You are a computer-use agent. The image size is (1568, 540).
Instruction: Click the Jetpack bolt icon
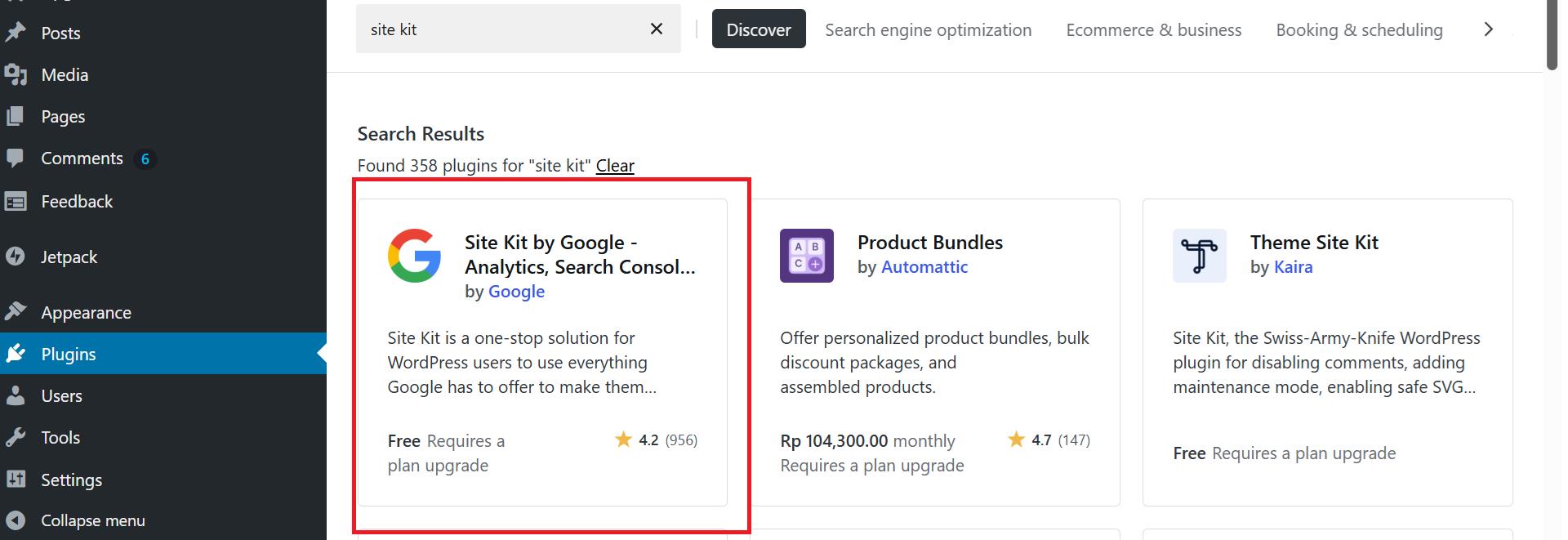coord(16,257)
